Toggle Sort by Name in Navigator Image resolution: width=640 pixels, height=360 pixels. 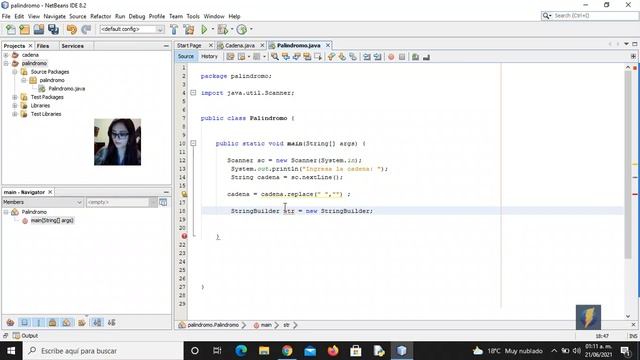tap(97, 322)
